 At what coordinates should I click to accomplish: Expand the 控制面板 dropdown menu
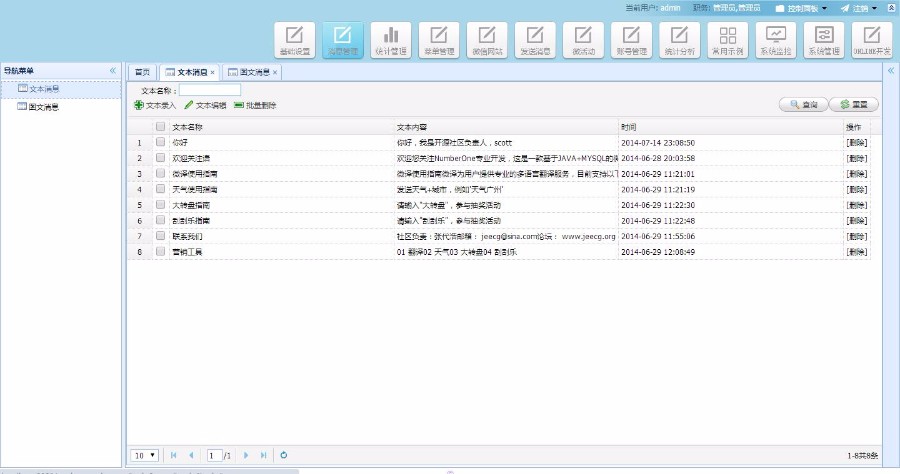tap(801, 8)
